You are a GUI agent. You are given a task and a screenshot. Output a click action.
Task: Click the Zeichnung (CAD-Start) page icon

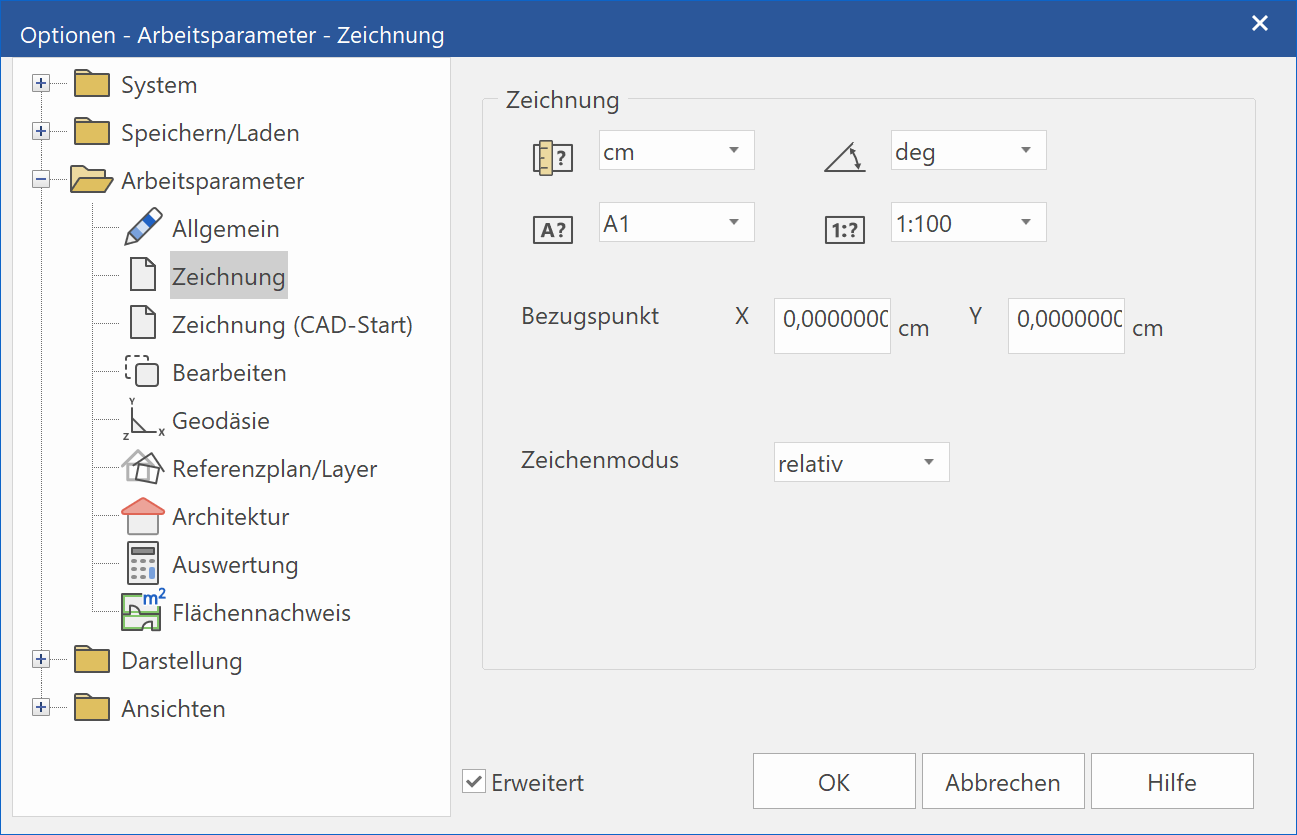point(143,324)
